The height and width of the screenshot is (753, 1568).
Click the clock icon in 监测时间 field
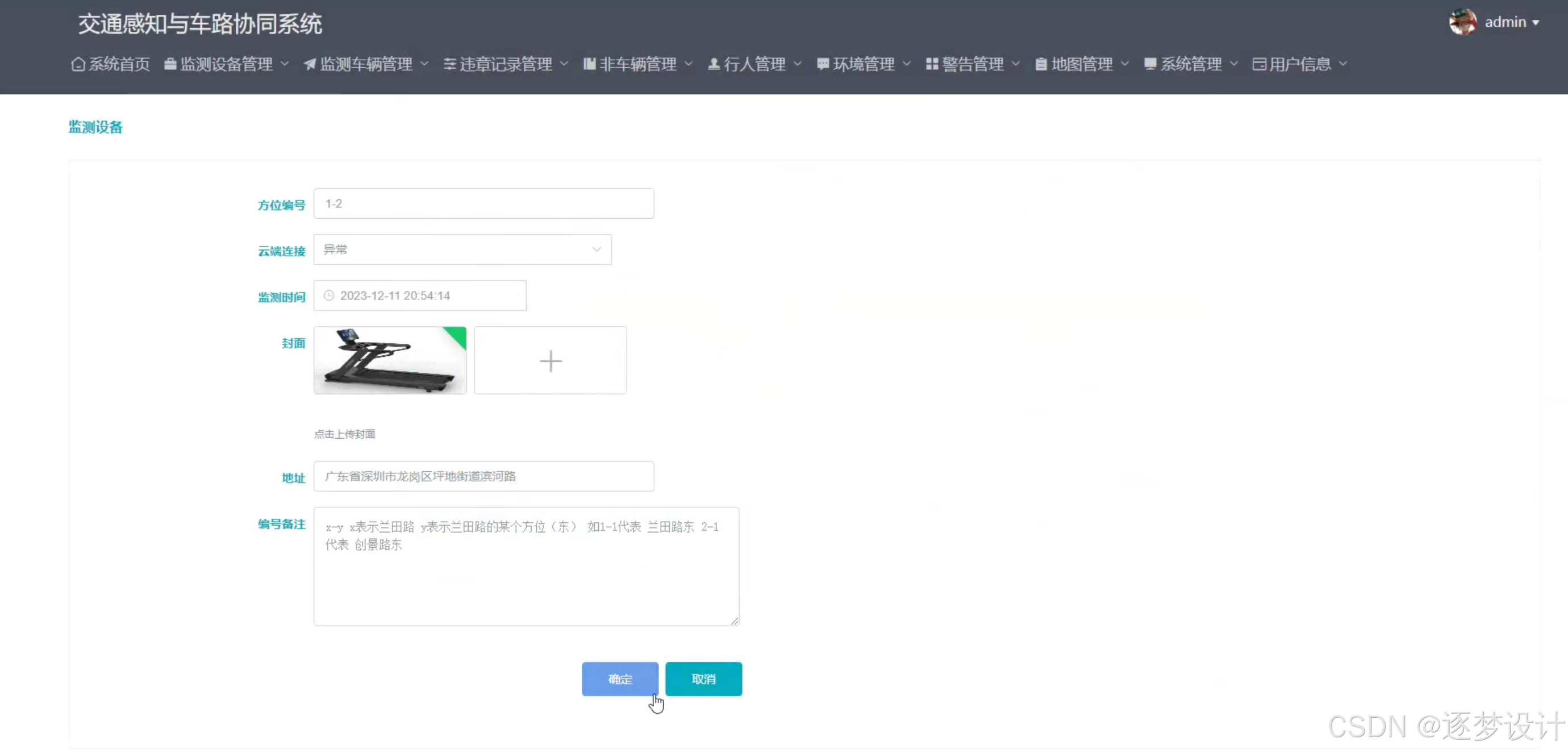[329, 296]
